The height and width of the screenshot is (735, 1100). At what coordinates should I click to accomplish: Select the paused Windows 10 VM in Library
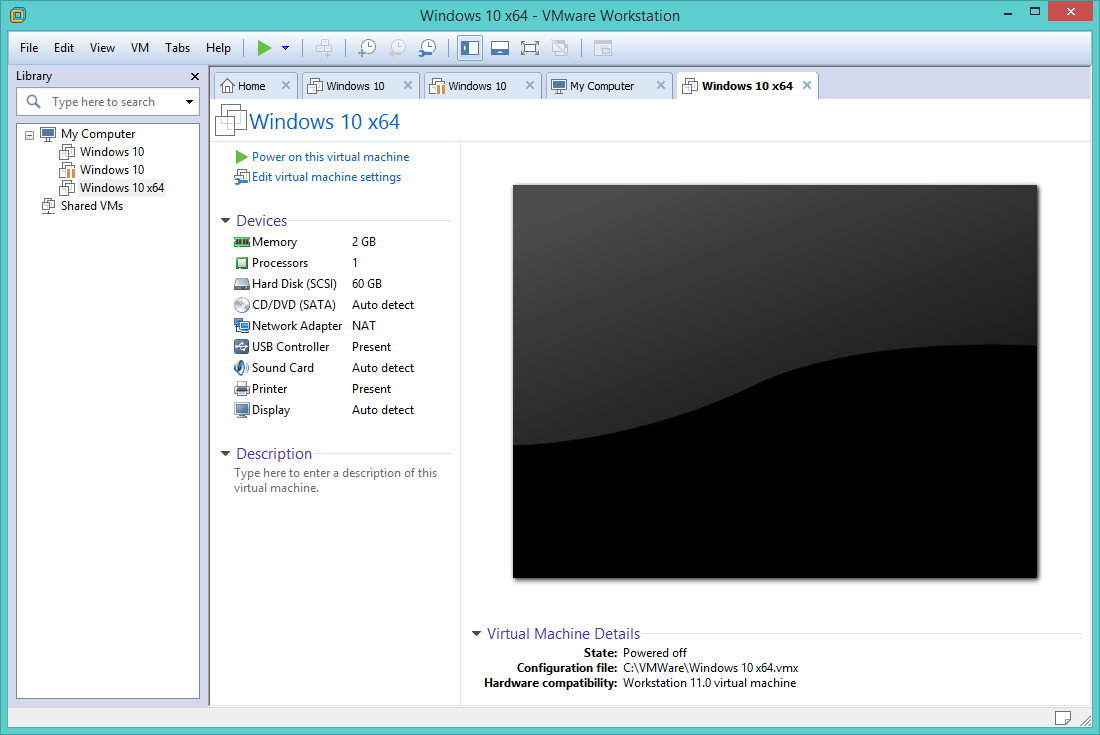coord(112,170)
